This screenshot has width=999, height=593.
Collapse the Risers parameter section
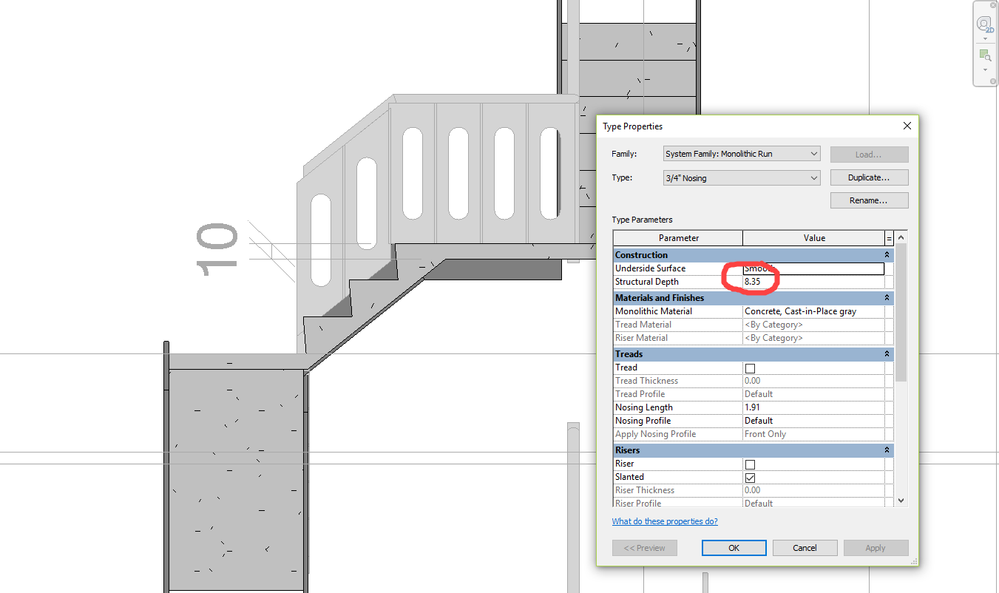tap(888, 449)
